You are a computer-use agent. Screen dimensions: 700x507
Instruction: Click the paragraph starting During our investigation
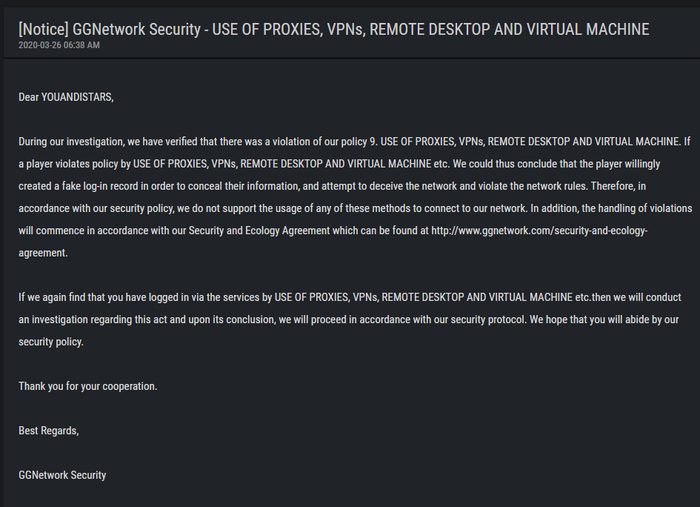[355, 197]
